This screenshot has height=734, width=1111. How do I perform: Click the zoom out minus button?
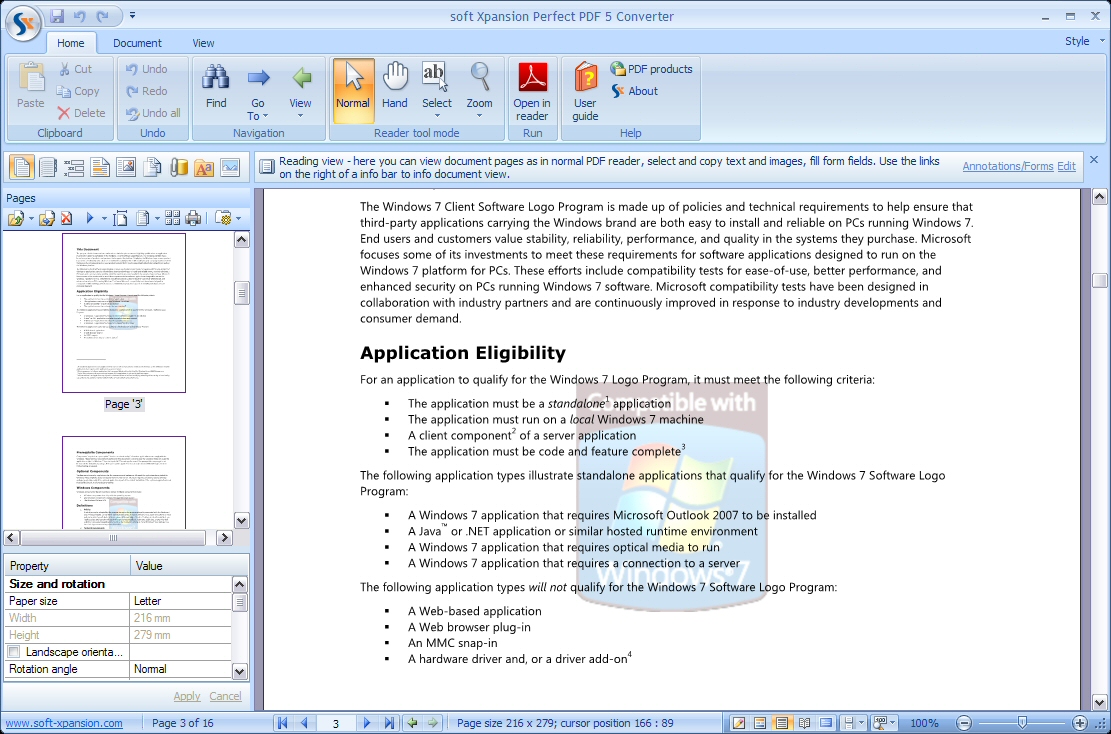(x=964, y=723)
